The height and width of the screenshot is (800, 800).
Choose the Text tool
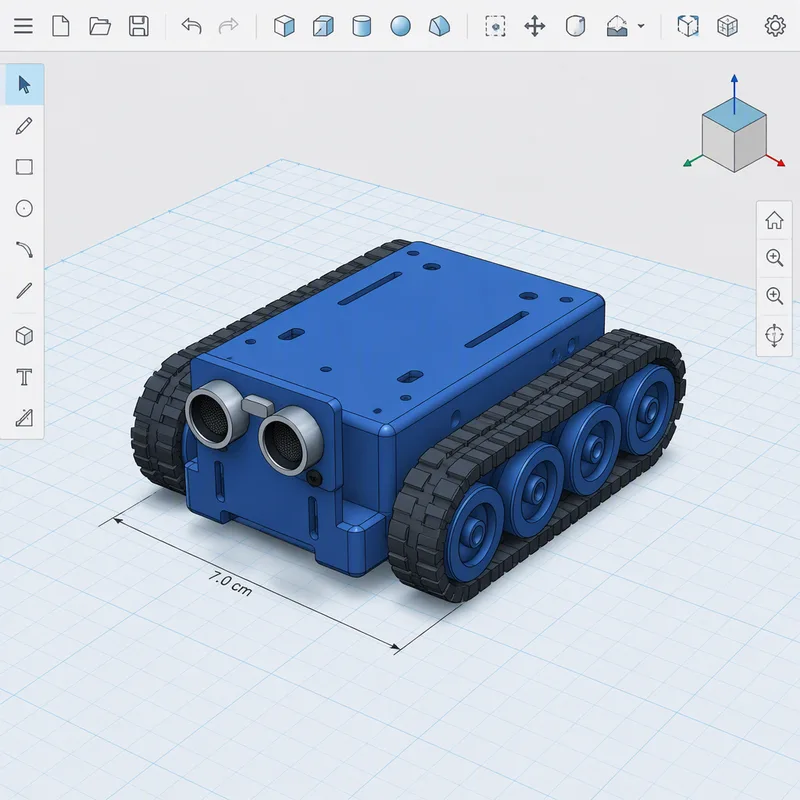pyautogui.click(x=24, y=378)
